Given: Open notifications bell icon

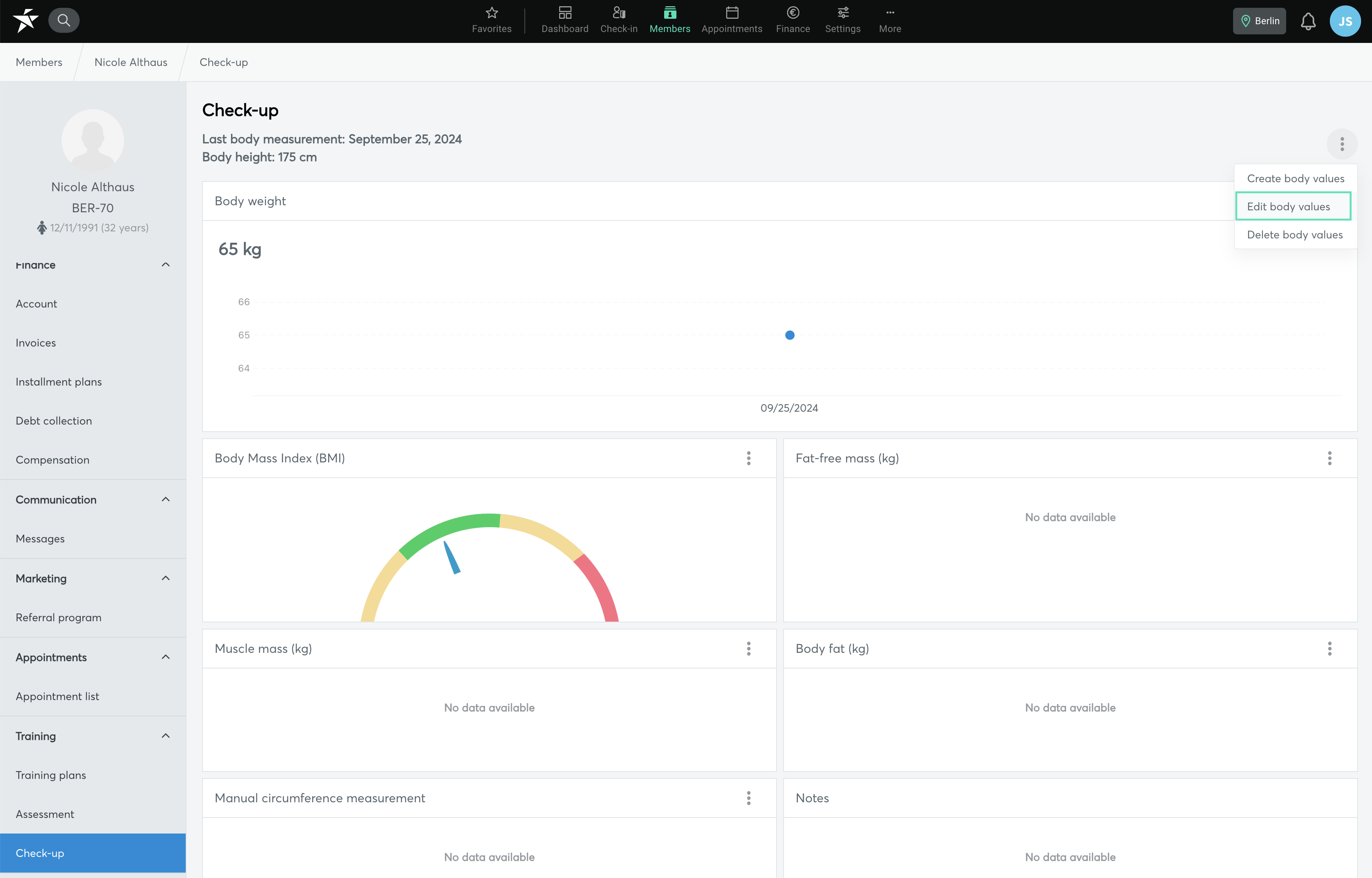Looking at the screenshot, I should point(1308,21).
